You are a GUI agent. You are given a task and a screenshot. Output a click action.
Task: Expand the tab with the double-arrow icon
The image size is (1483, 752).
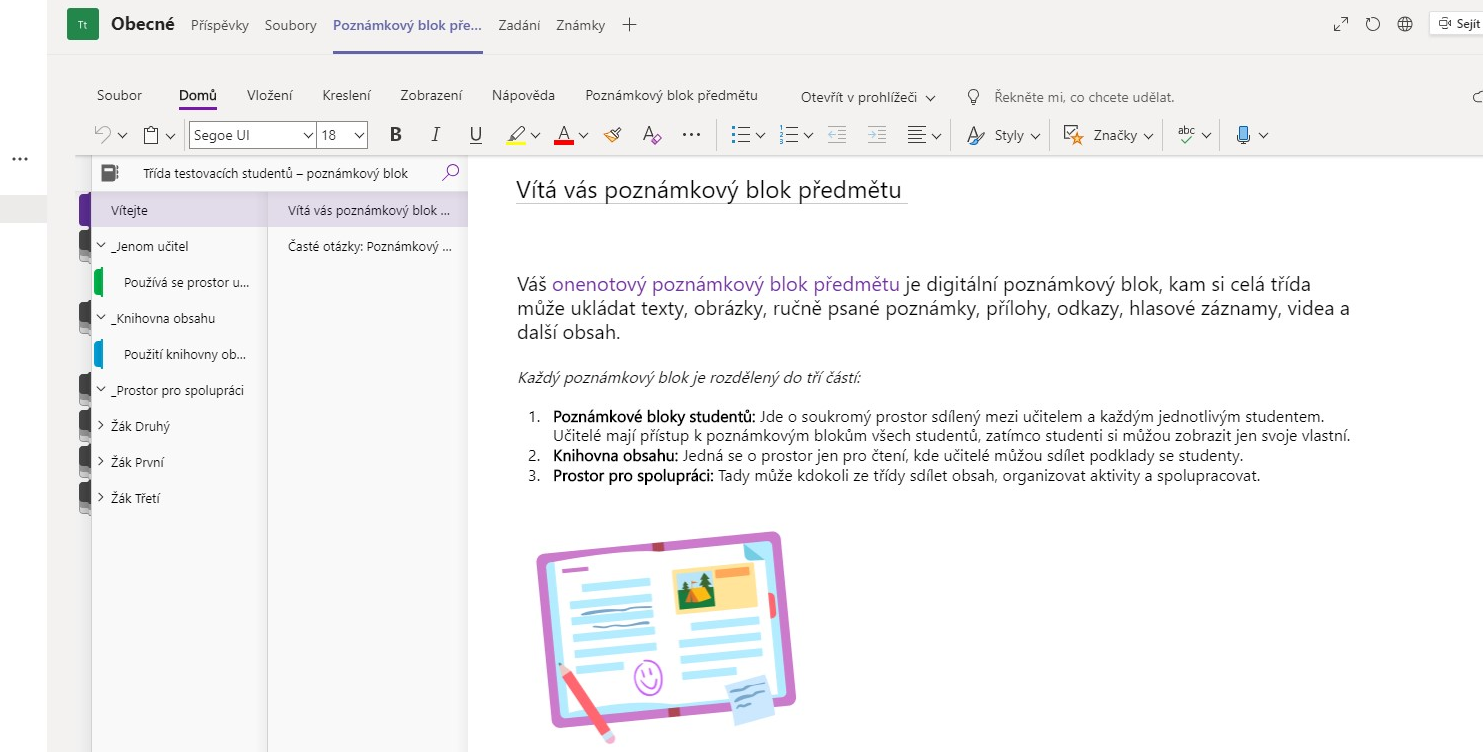pyautogui.click(x=1341, y=25)
